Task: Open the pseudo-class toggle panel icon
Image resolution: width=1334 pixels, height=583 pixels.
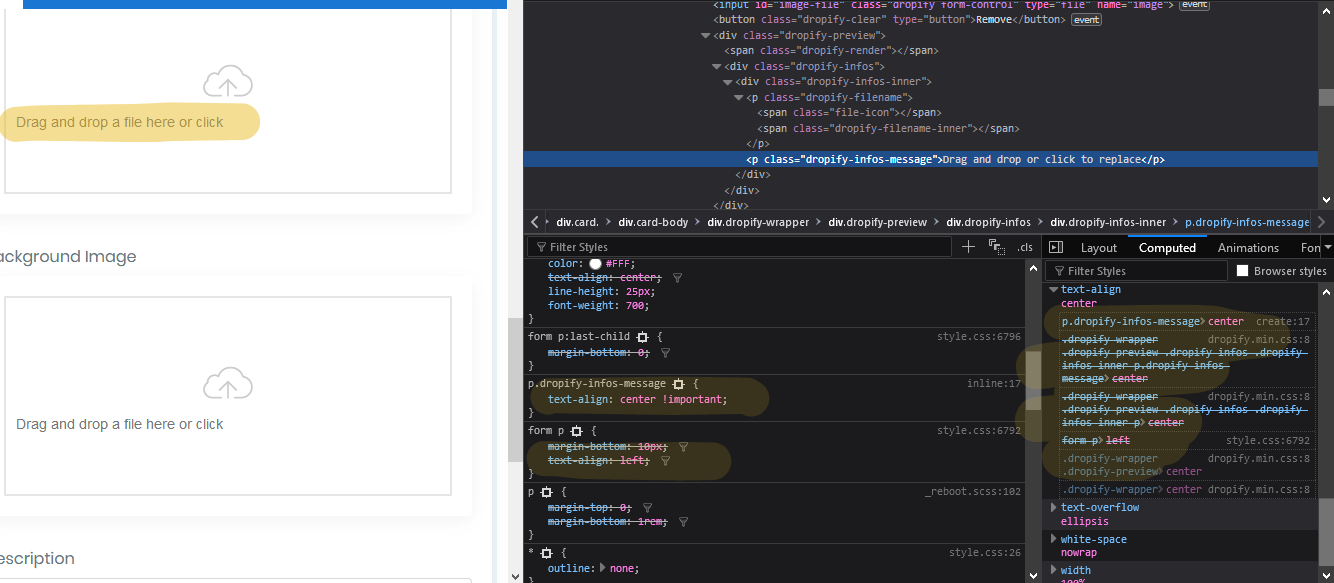Action: coord(997,245)
